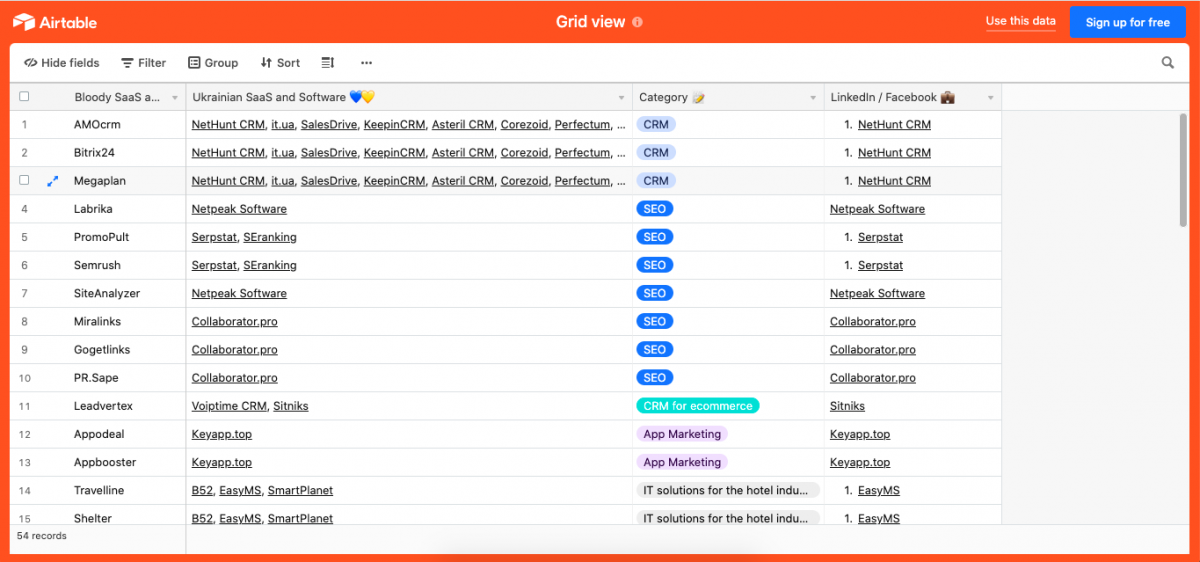The image size is (1200, 562).
Task: Click App Marketing tag in Appodeal row
Action: click(x=682, y=434)
